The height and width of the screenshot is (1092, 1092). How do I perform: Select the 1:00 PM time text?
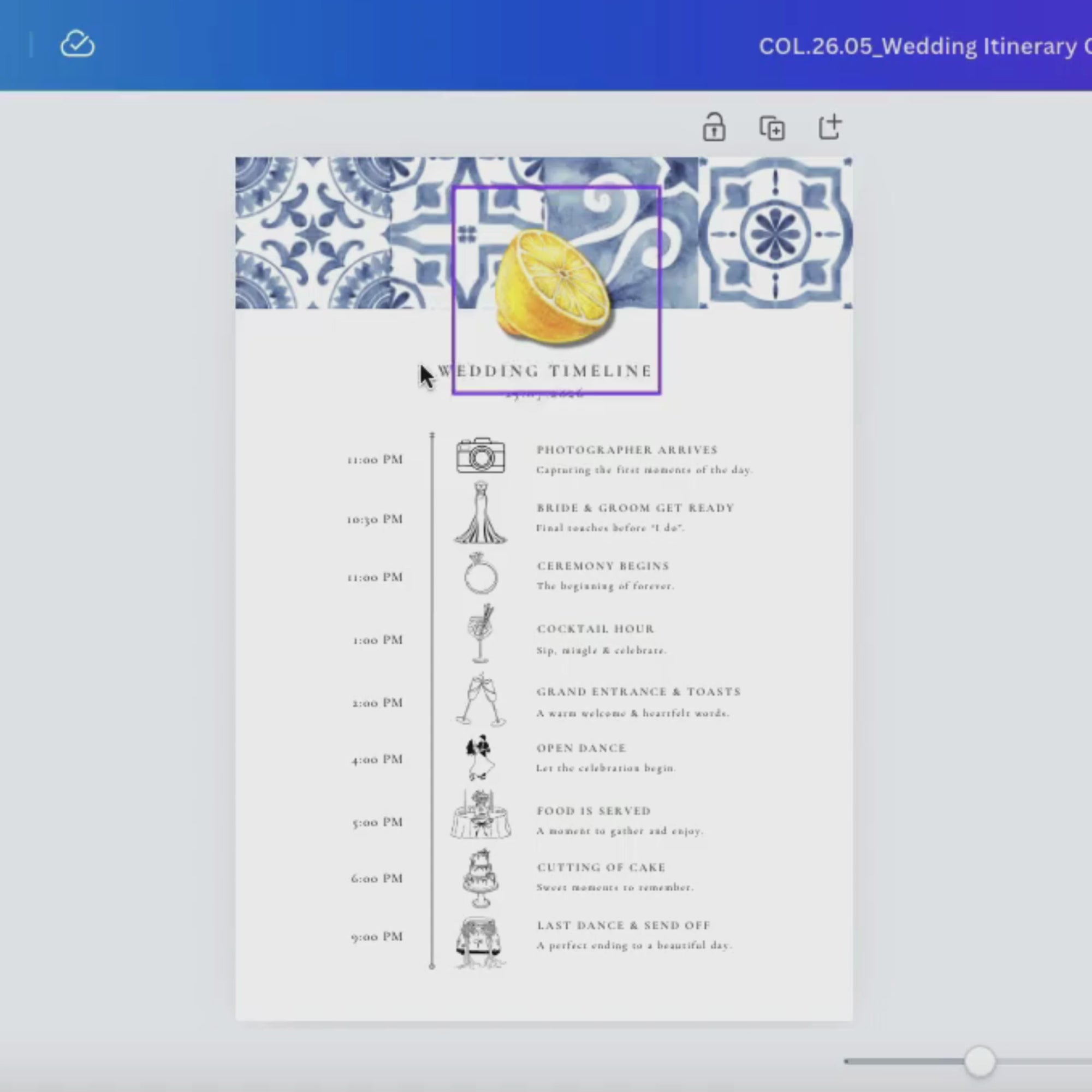(378, 640)
